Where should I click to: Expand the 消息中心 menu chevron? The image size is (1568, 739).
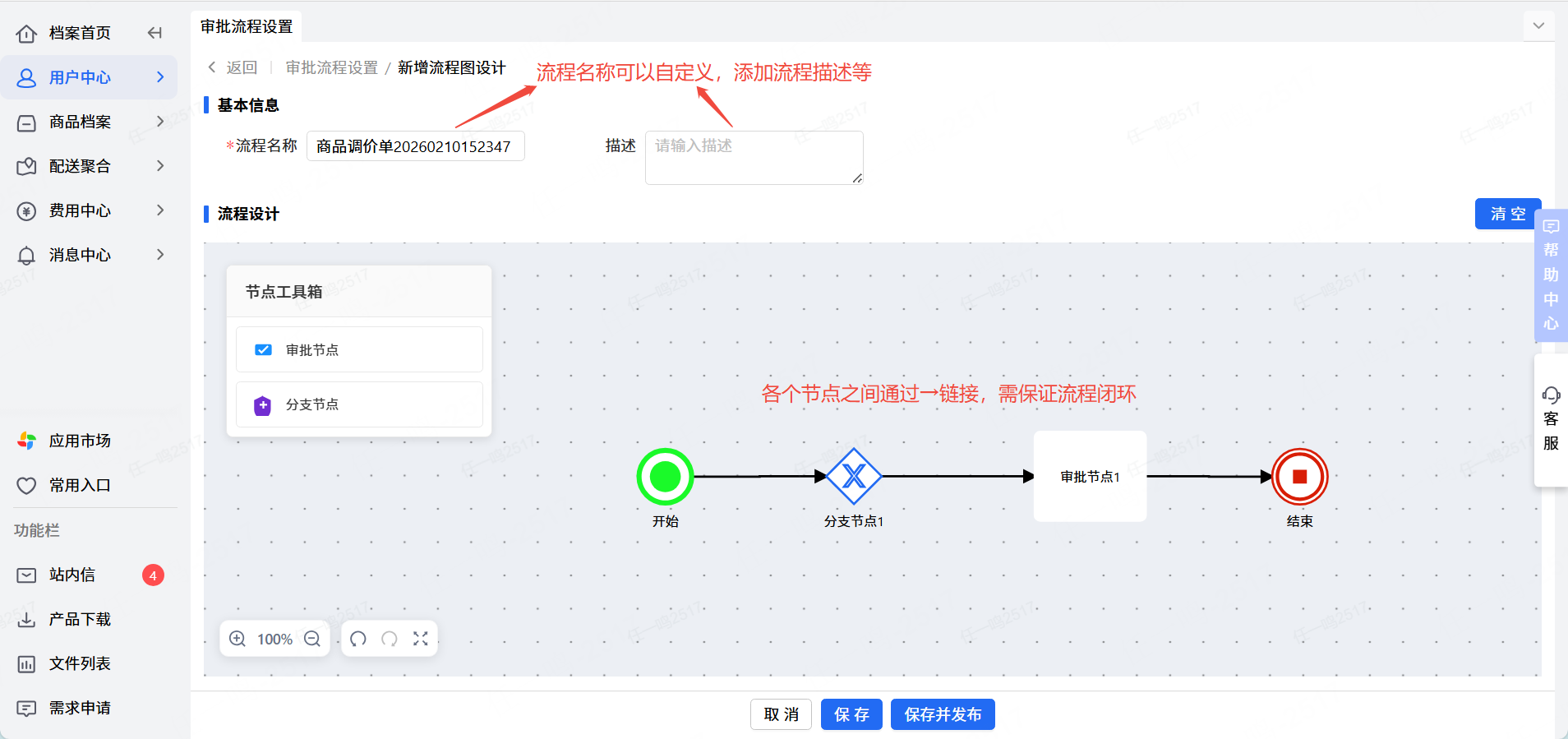click(160, 255)
